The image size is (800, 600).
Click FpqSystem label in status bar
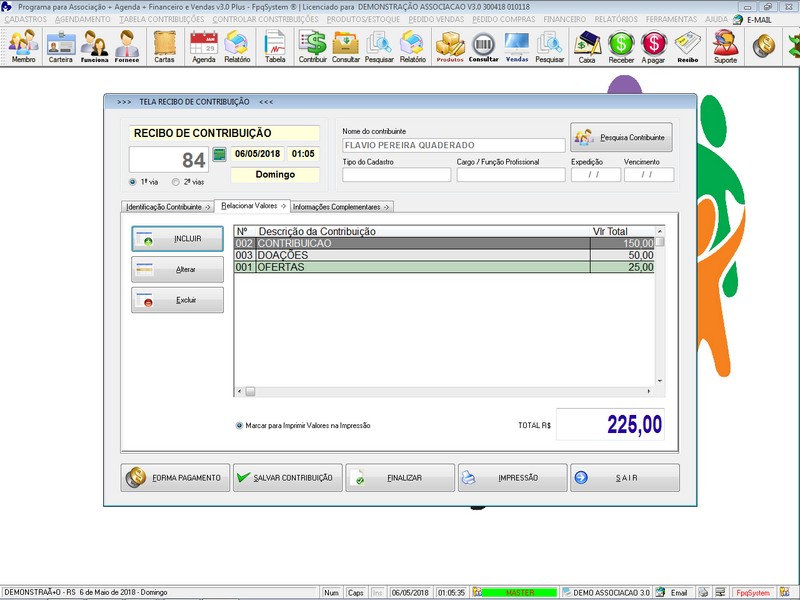coord(753,592)
